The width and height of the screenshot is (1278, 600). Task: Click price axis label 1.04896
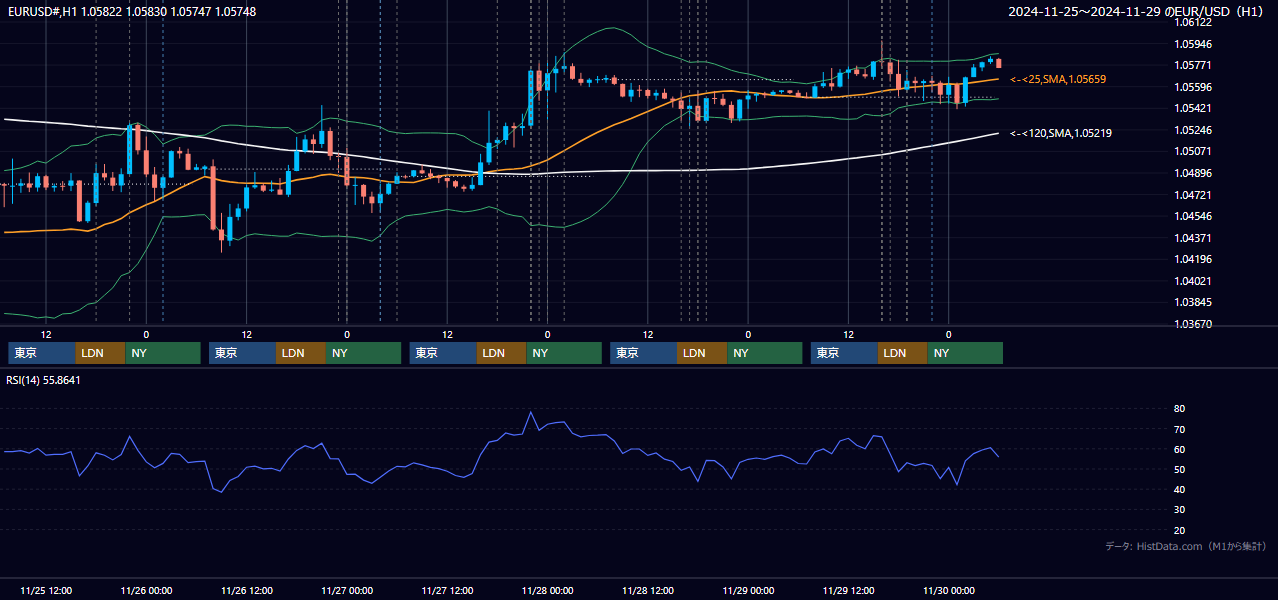pos(1194,173)
